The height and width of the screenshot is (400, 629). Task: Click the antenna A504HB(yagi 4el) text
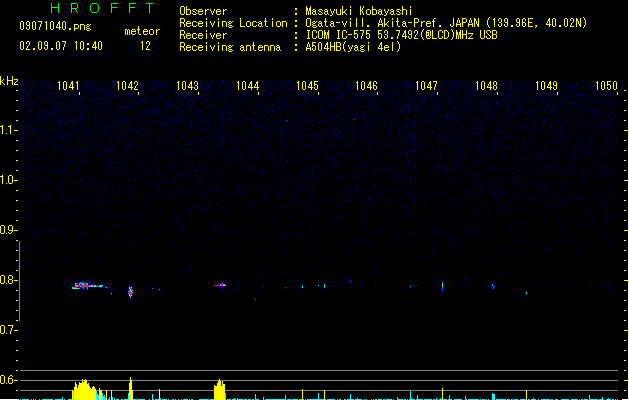(353, 47)
